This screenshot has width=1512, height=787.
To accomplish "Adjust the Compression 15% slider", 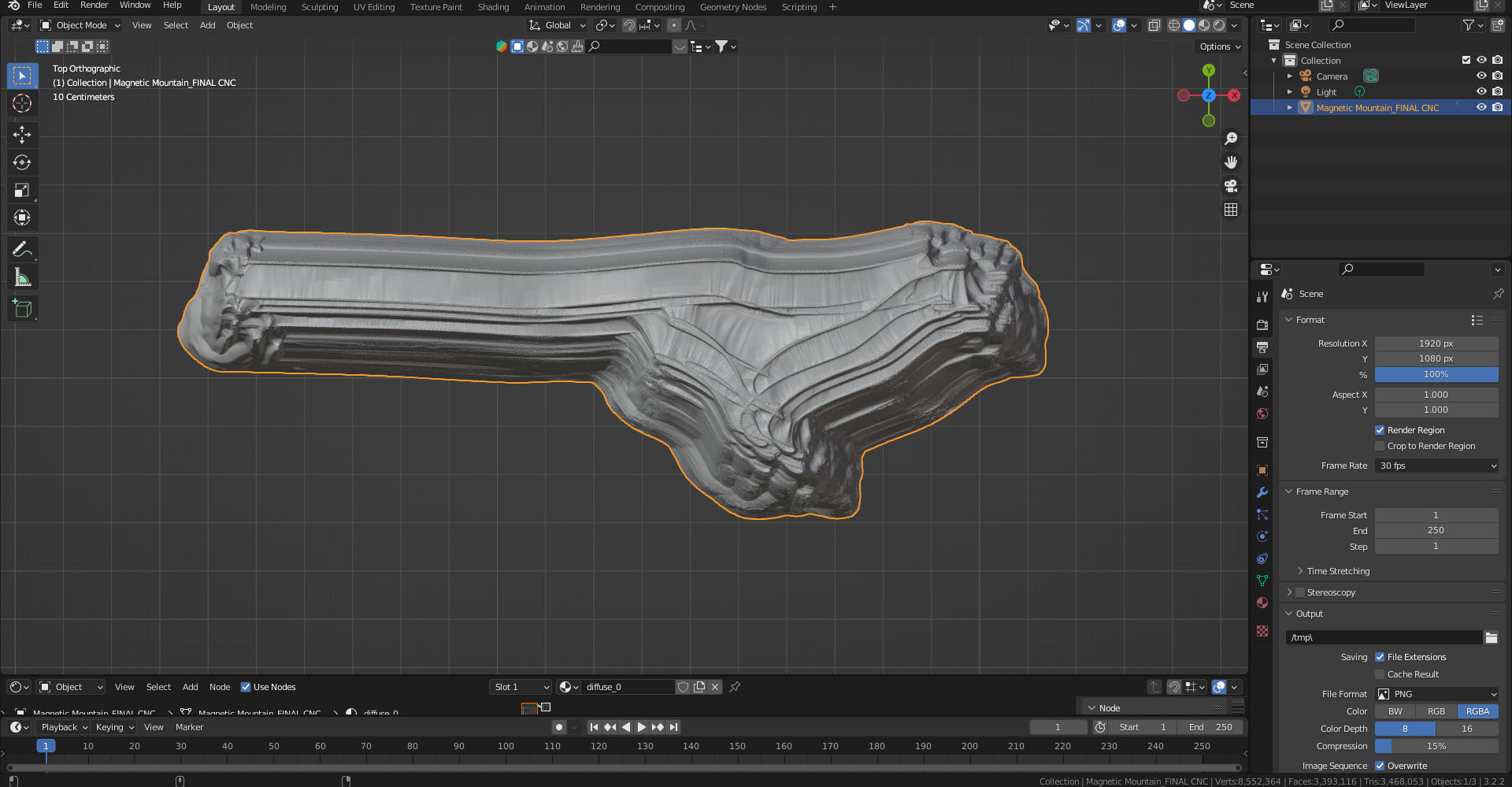I will (x=1436, y=746).
